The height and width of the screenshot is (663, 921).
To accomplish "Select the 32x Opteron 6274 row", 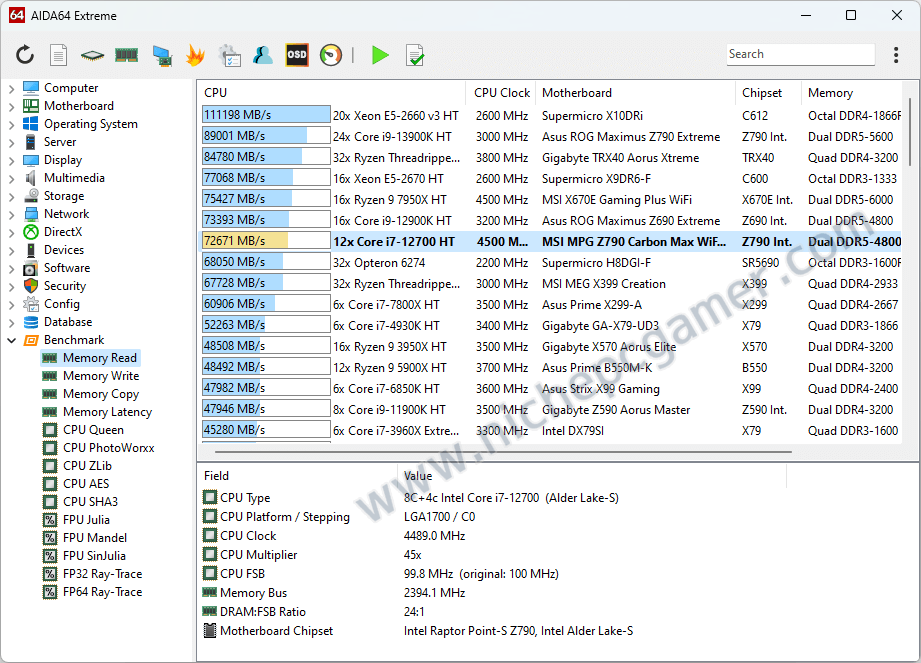I will click(x=551, y=262).
